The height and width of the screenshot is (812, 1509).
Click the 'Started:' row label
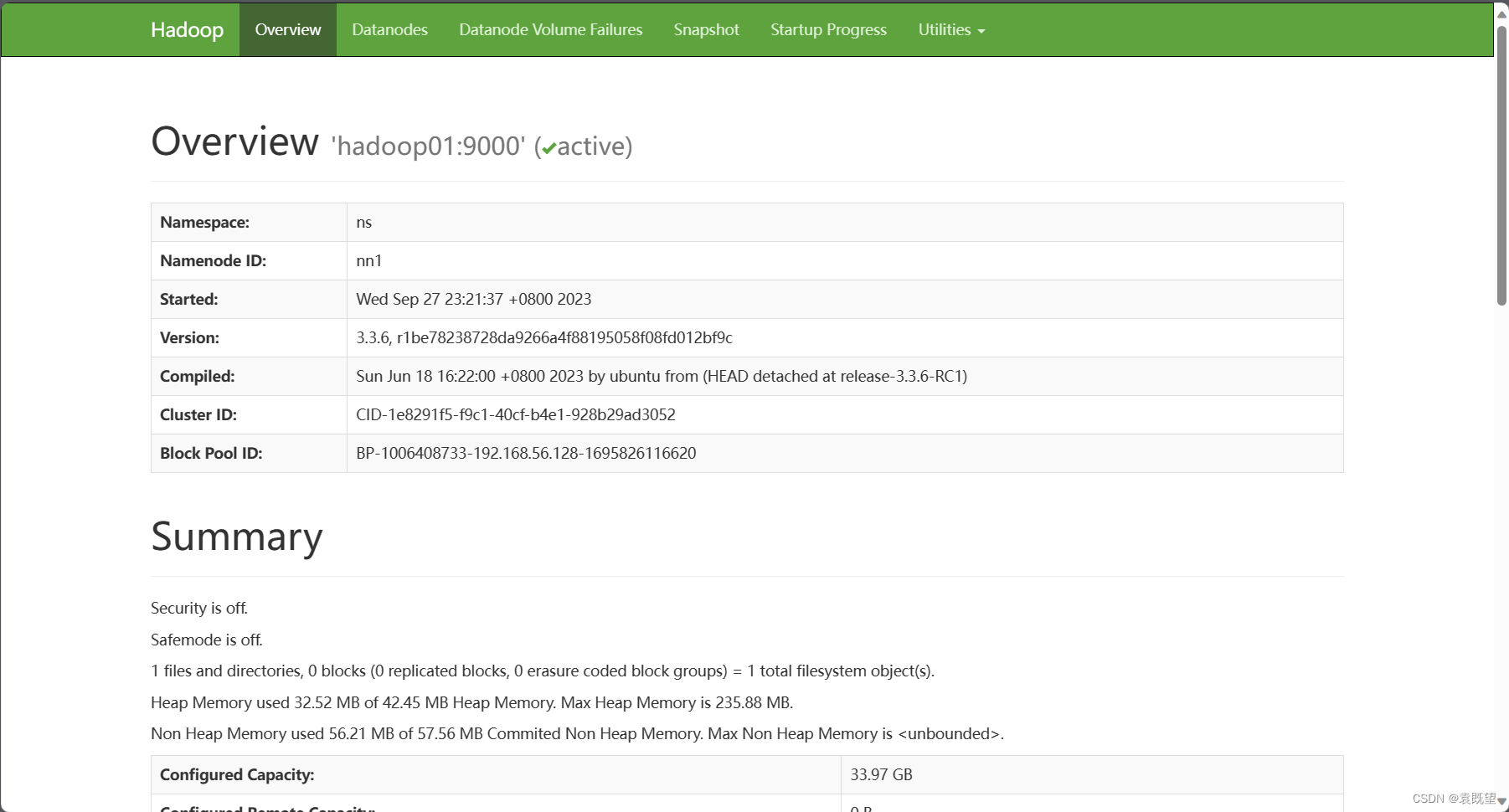pyautogui.click(x=188, y=300)
